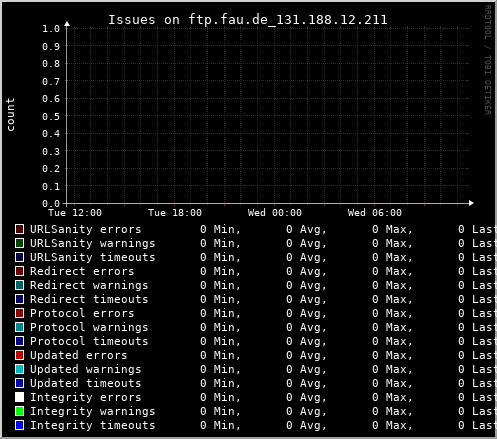Click the URLSanity errors color swatch
497x439 pixels.
tap(19, 229)
